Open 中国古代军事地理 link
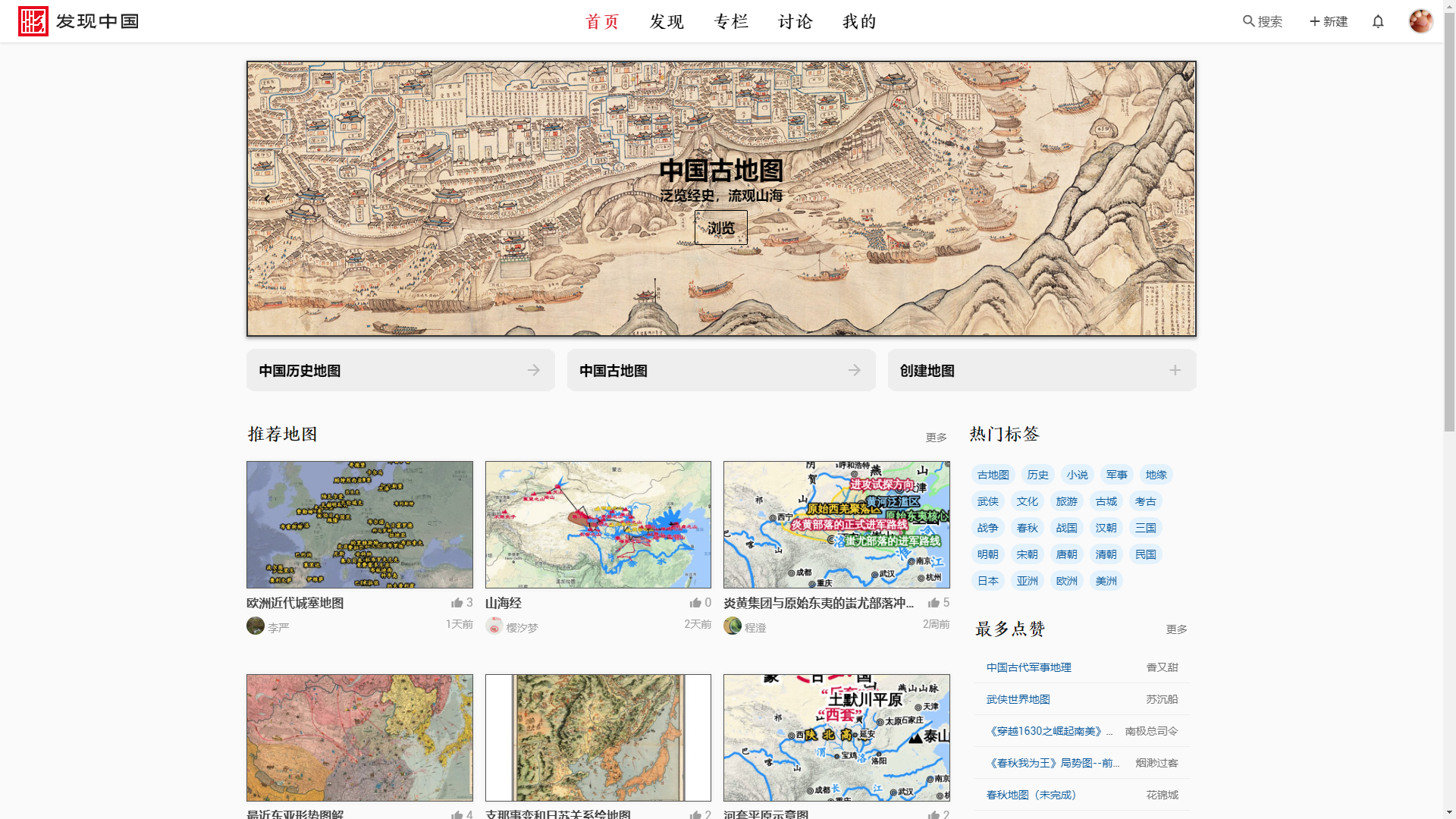This screenshot has height=819, width=1456. click(1029, 667)
